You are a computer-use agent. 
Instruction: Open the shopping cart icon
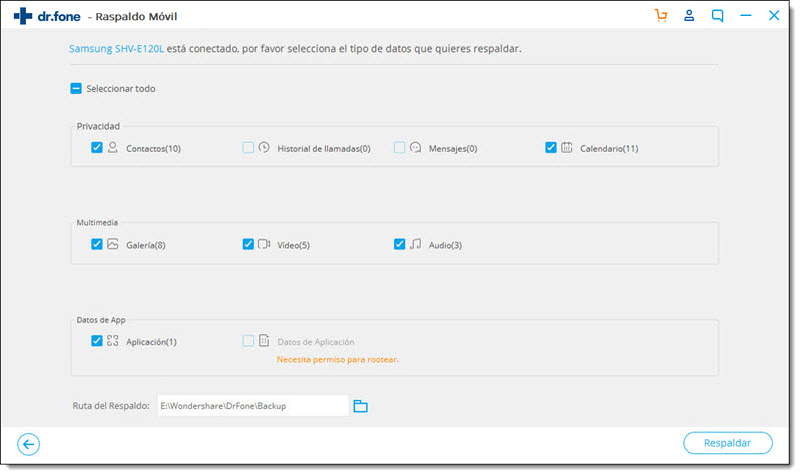click(661, 16)
